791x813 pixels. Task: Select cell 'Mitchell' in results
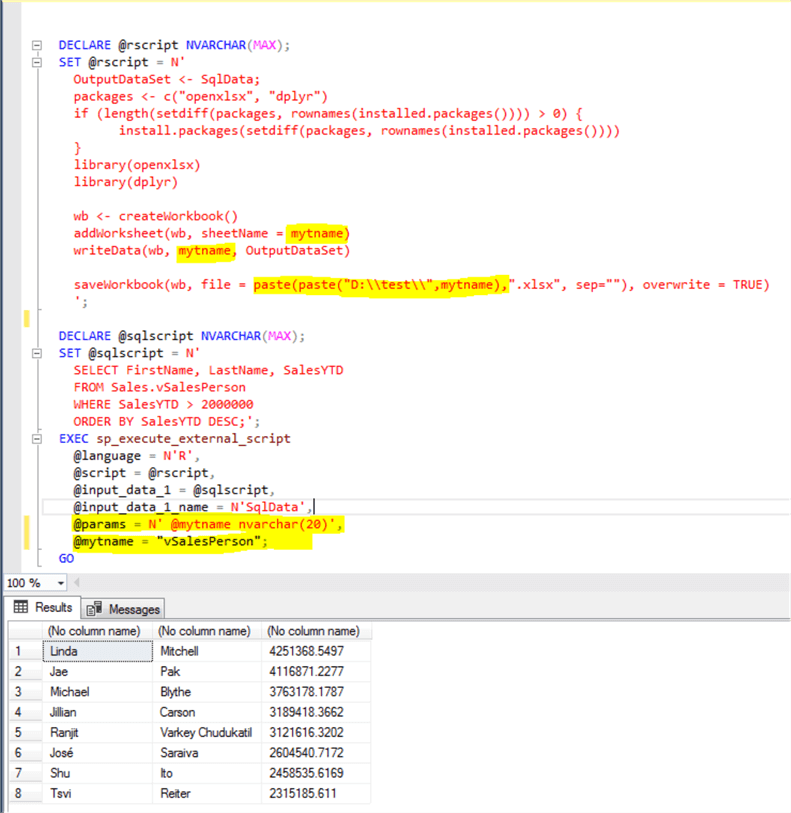pyautogui.click(x=207, y=651)
